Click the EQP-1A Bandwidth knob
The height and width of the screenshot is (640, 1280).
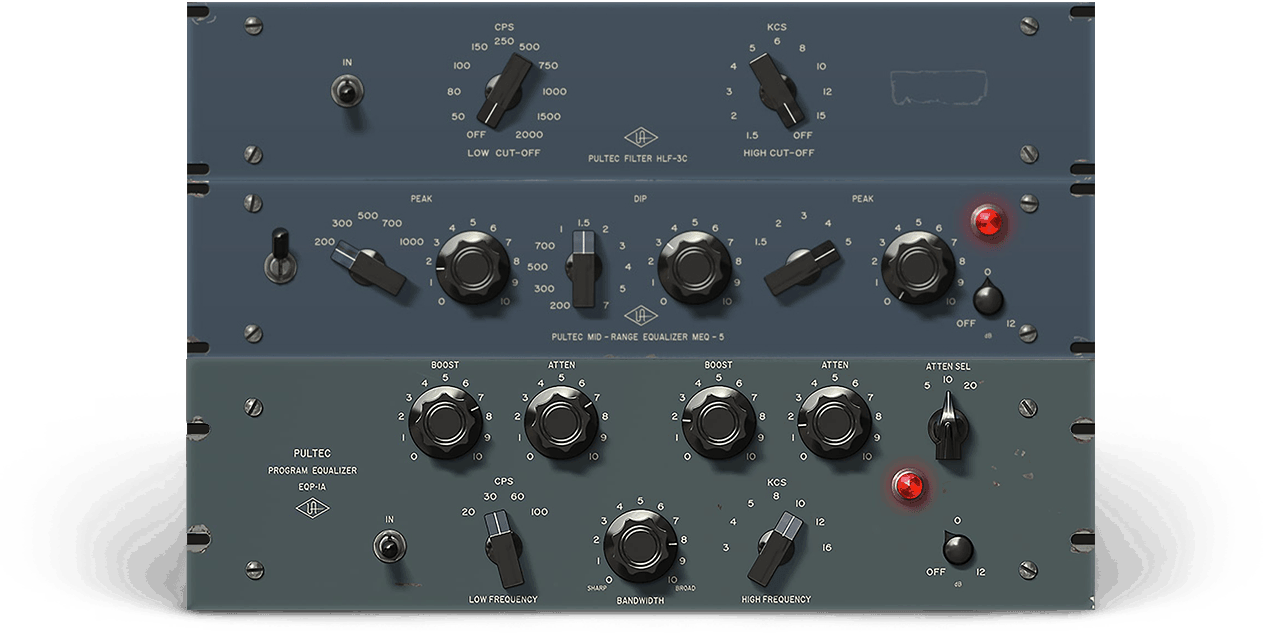[x=641, y=546]
